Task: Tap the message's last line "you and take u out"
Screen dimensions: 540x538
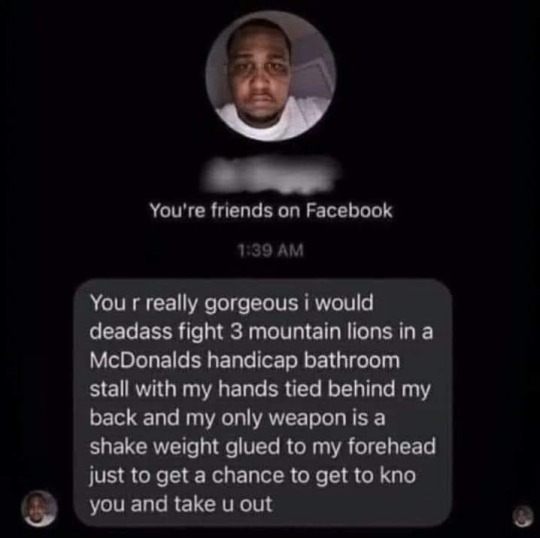Action: [x=181, y=504]
